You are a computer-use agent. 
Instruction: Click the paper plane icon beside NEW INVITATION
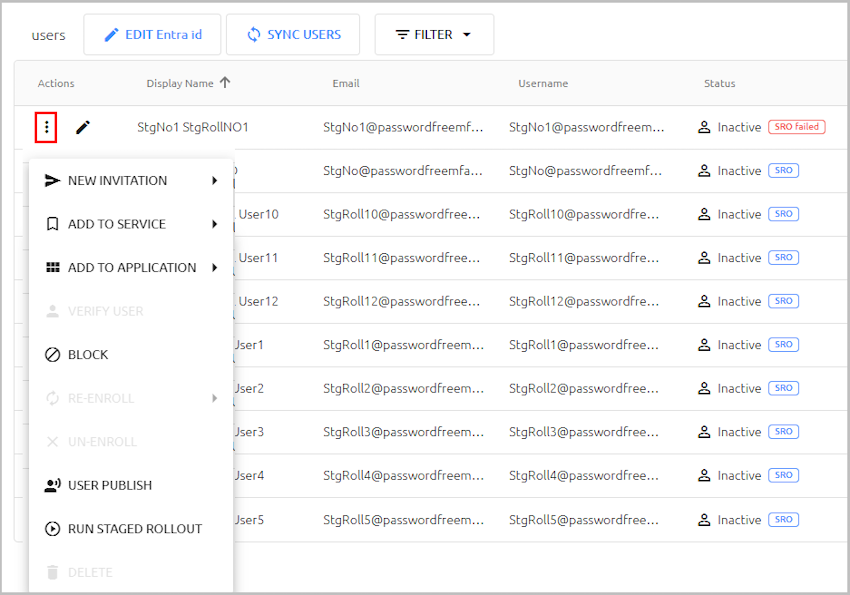52,180
